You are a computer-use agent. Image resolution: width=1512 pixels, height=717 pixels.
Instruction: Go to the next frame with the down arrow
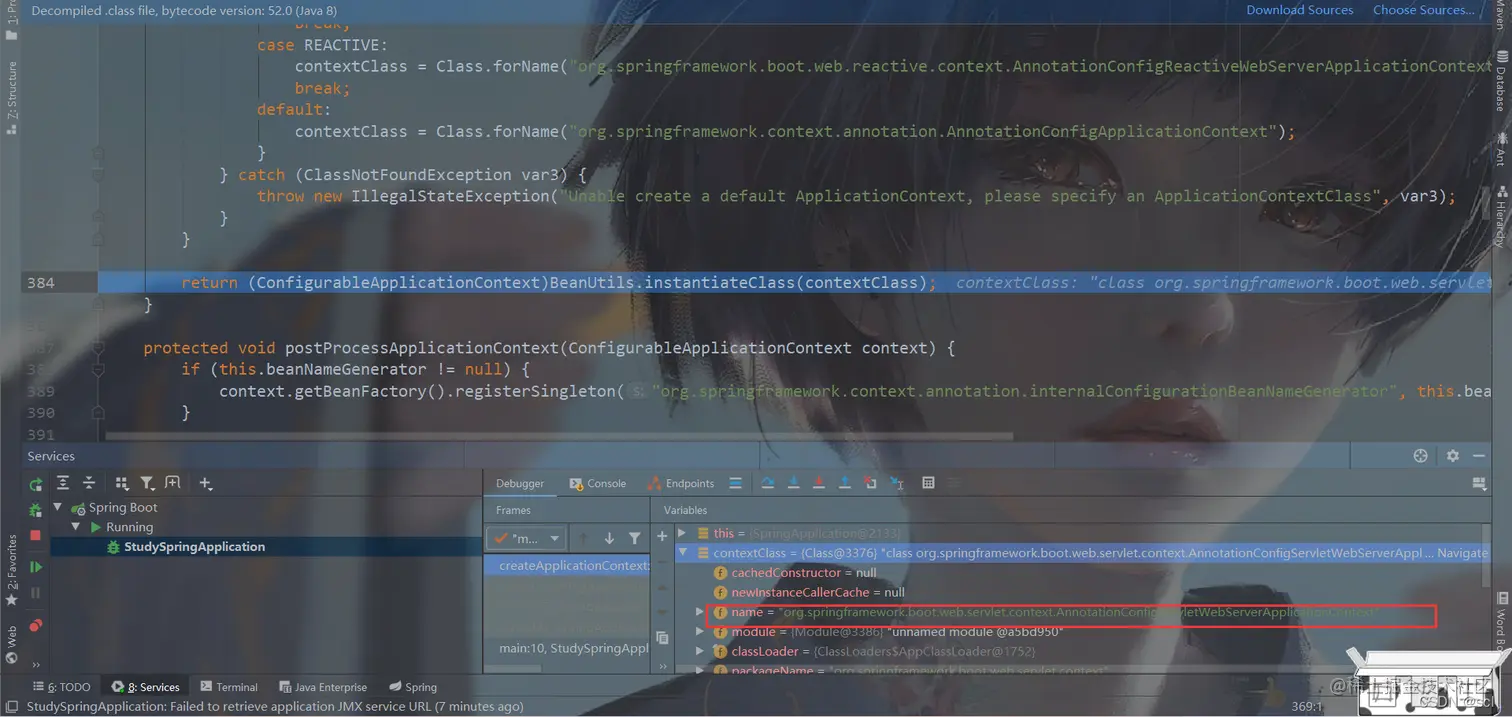[x=609, y=538]
